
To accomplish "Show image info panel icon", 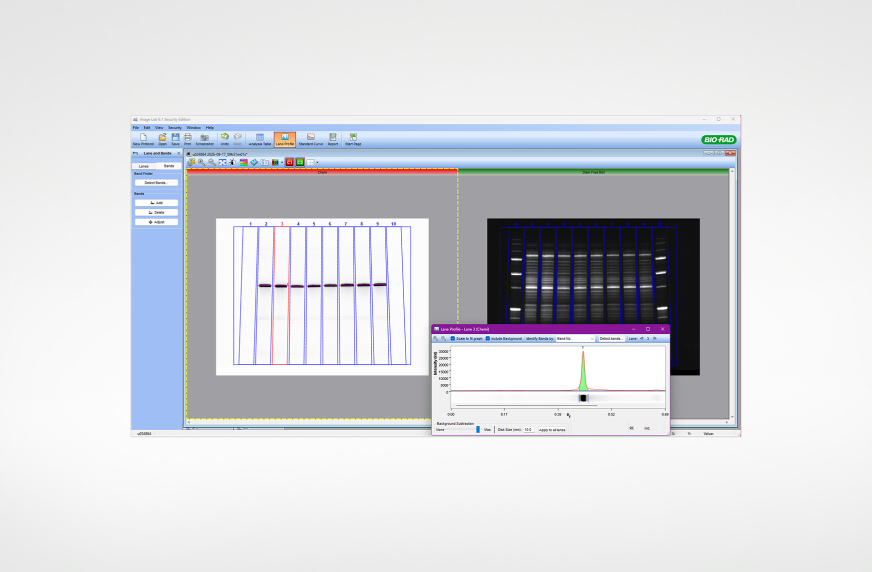I will pos(265,162).
